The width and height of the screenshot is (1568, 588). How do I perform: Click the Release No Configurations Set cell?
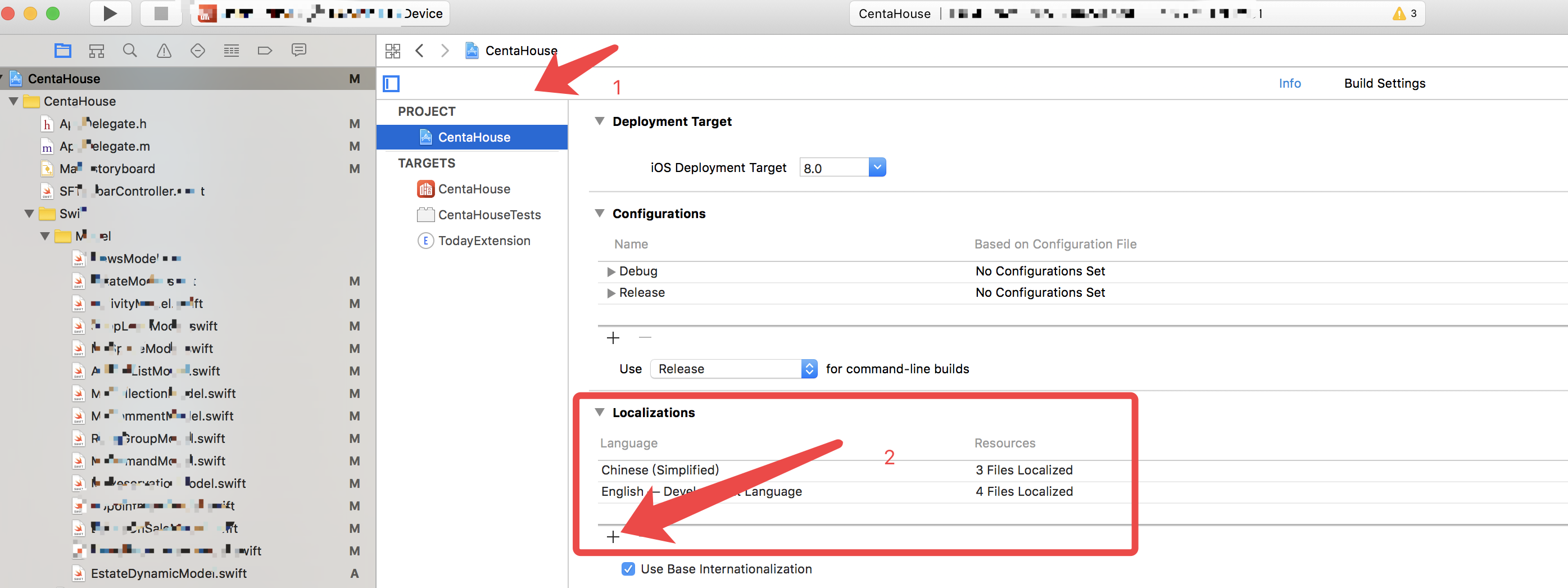click(1040, 293)
